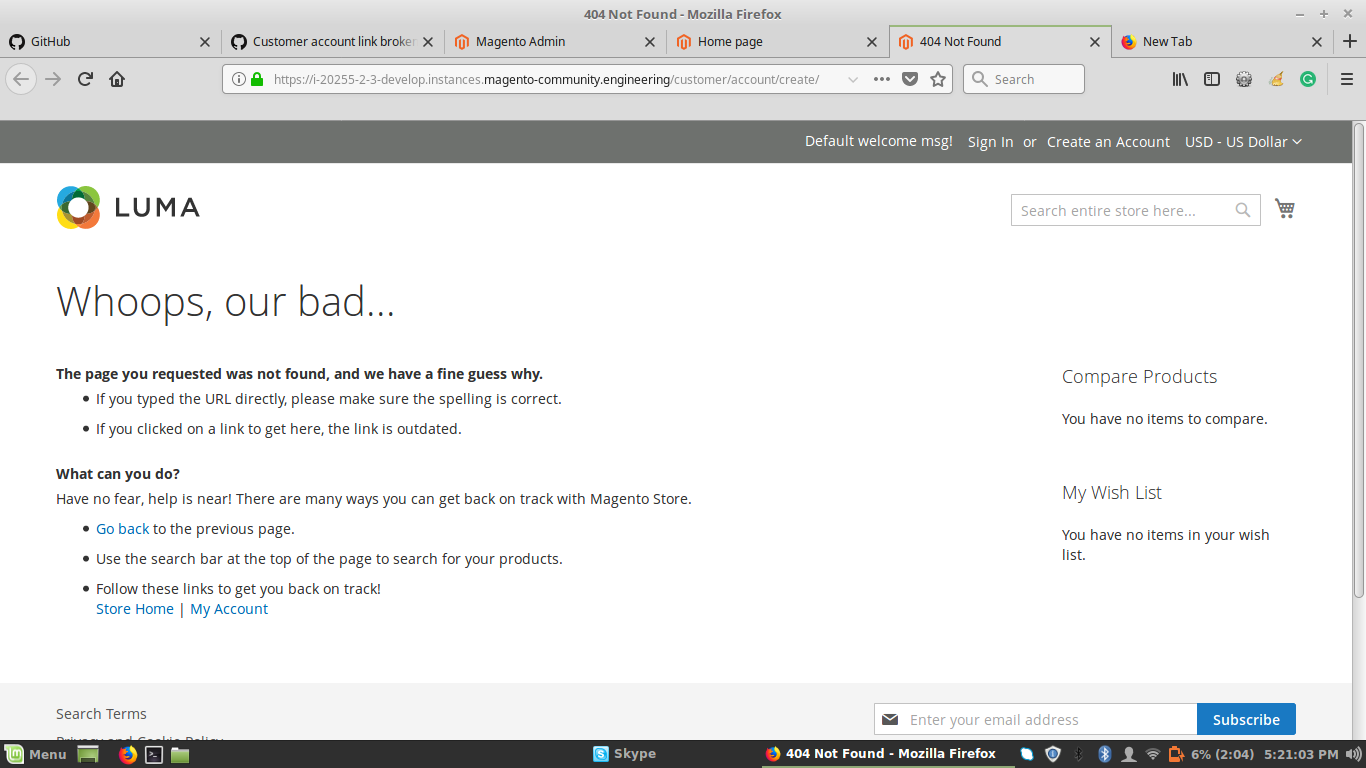Viewport: 1366px width, 768px height.
Task: Open the terminal from the taskbar
Action: pos(154,754)
